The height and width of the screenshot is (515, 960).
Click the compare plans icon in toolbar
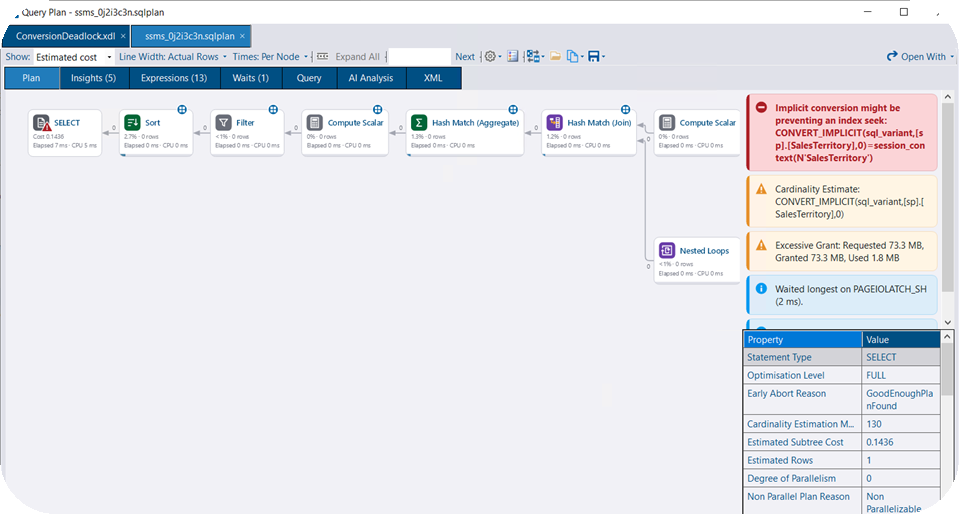pos(533,56)
